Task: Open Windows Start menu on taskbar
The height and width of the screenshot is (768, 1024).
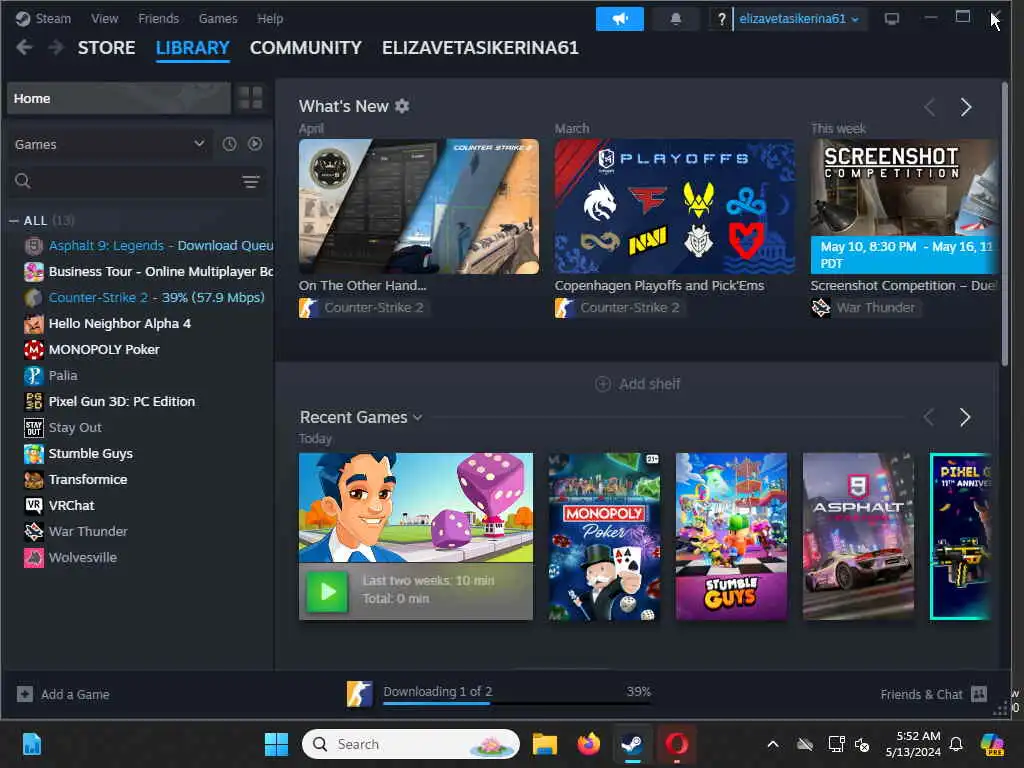Action: (276, 744)
